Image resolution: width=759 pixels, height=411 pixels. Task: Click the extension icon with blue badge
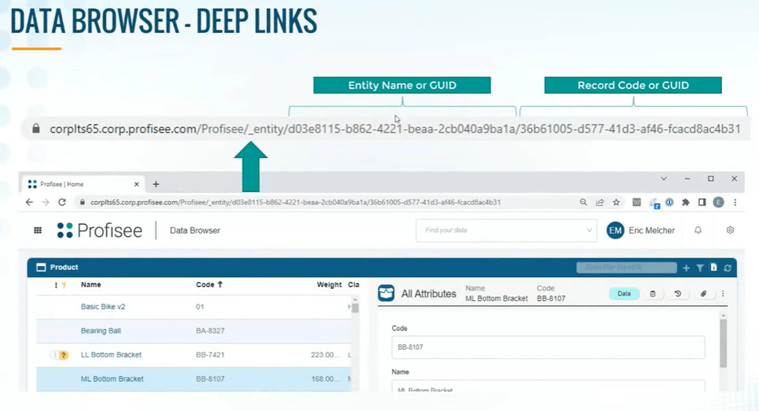pyautogui.click(x=654, y=203)
